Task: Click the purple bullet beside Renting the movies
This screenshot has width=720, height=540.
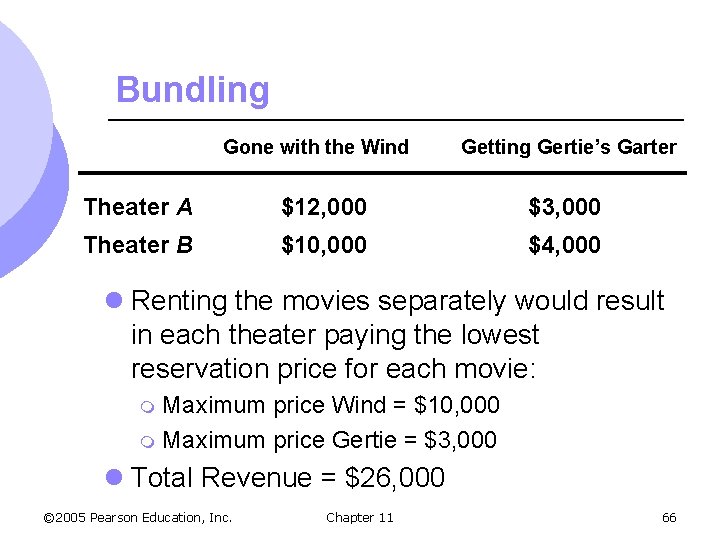Action: pos(114,301)
